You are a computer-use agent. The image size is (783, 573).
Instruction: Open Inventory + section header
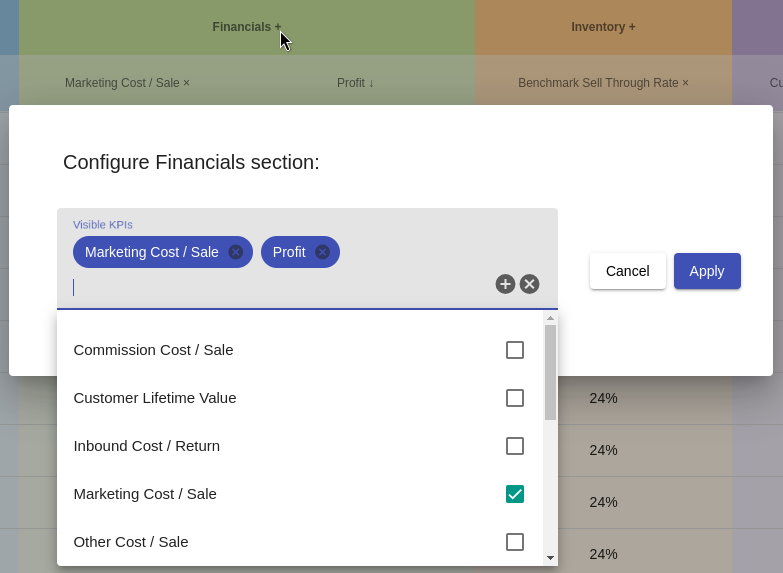click(x=603, y=27)
